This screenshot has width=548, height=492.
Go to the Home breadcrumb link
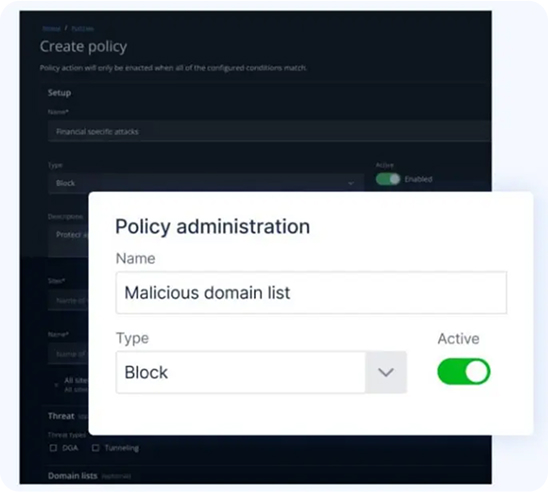click(x=51, y=29)
